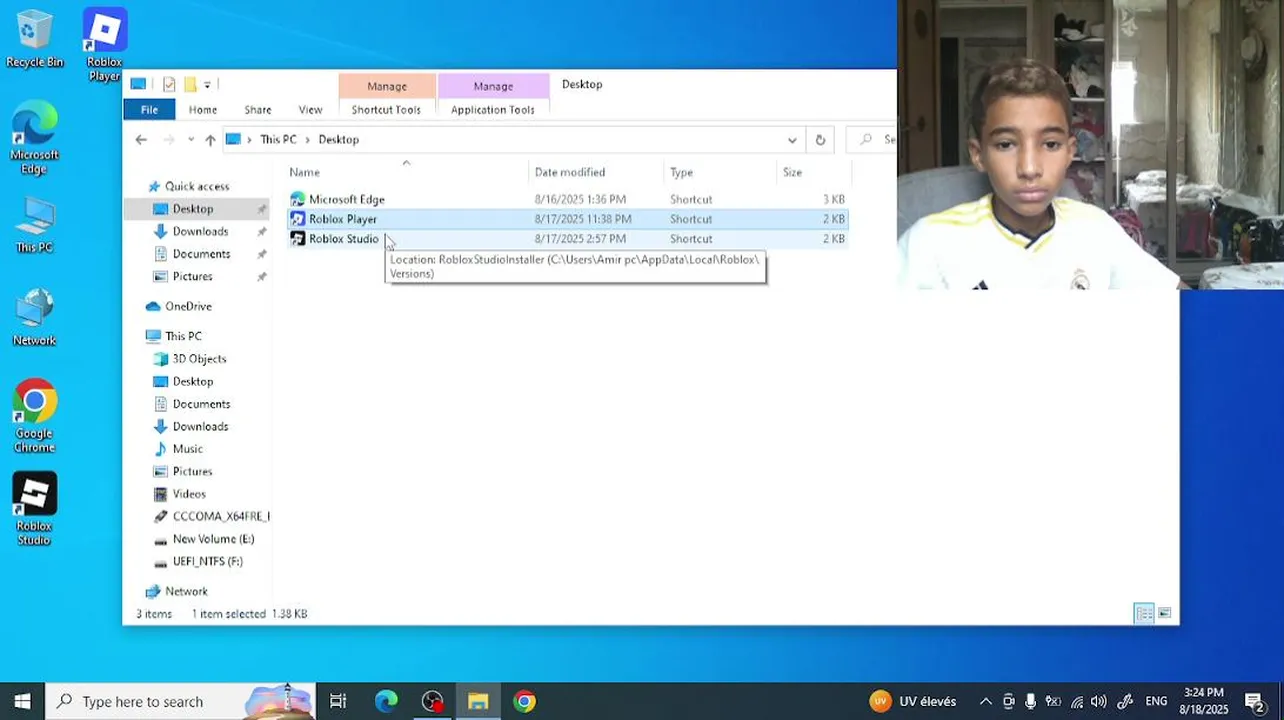This screenshot has width=1284, height=720.
Task: Switch to the View ribbon tab
Action: [x=310, y=110]
